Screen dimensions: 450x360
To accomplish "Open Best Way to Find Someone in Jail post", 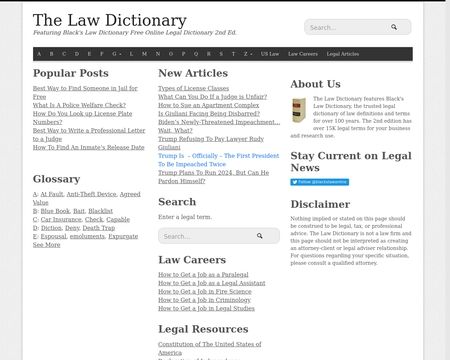I will 85,92.
